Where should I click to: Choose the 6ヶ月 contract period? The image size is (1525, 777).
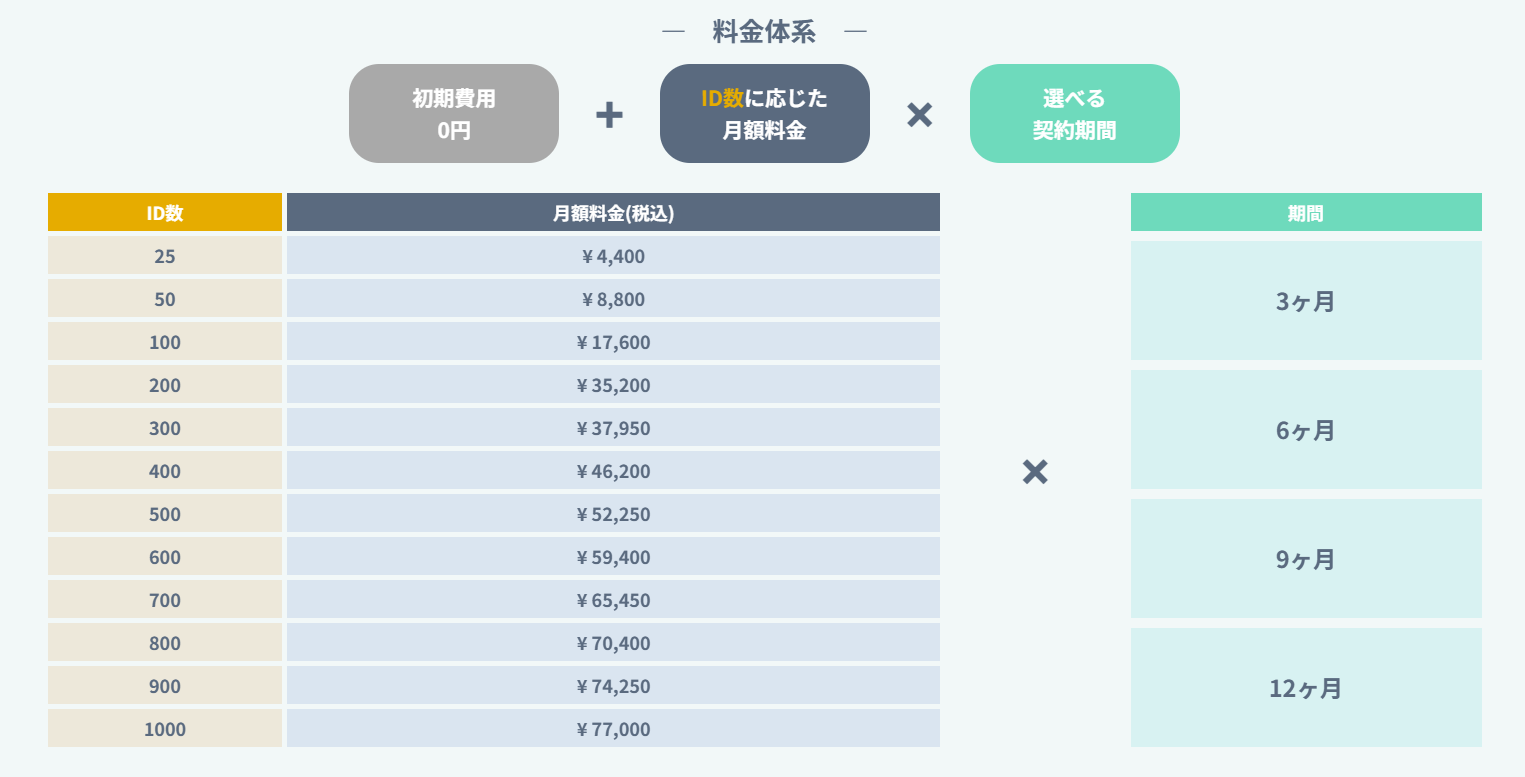pos(1306,430)
